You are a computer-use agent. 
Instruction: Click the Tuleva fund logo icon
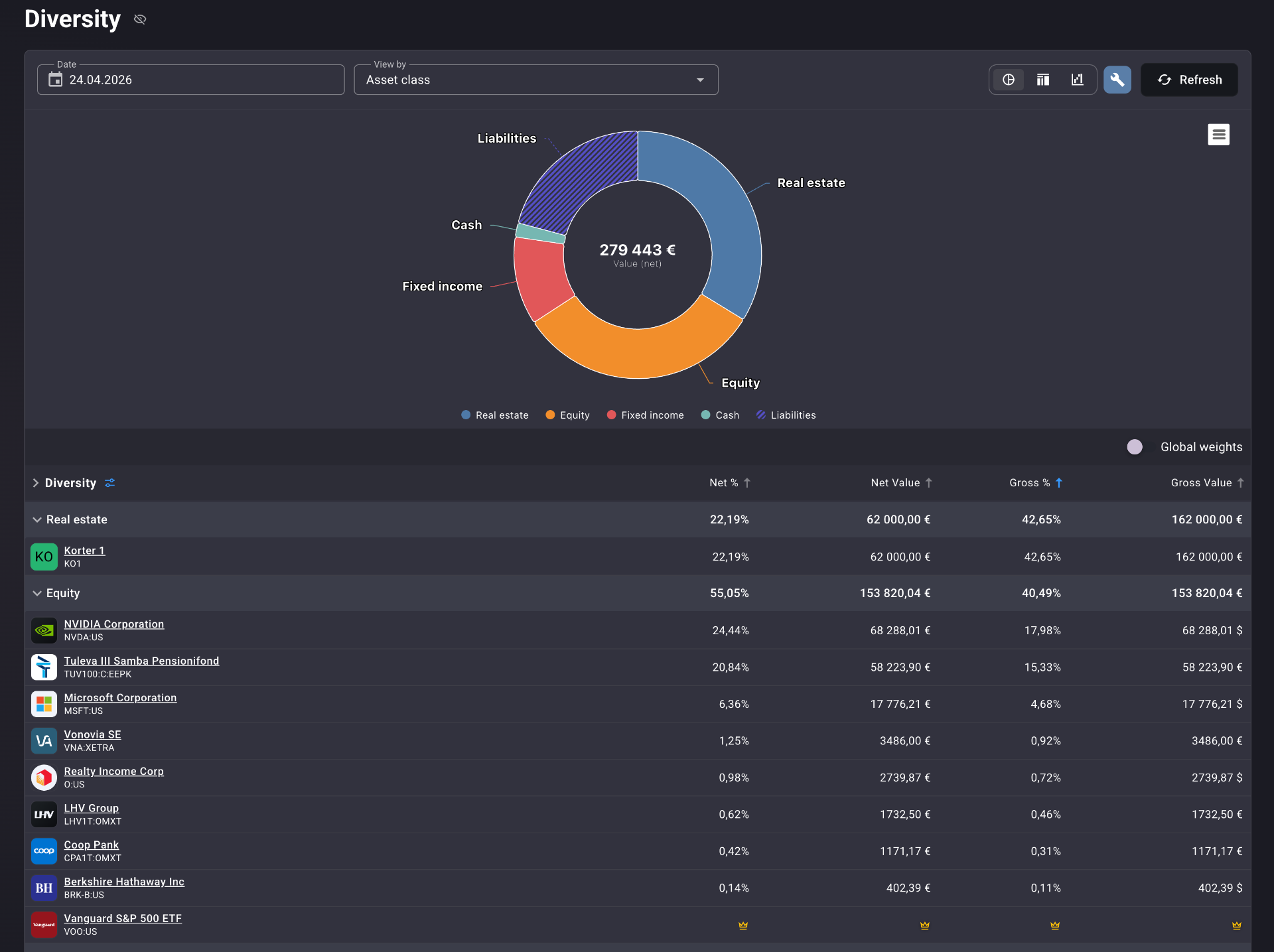click(44, 667)
